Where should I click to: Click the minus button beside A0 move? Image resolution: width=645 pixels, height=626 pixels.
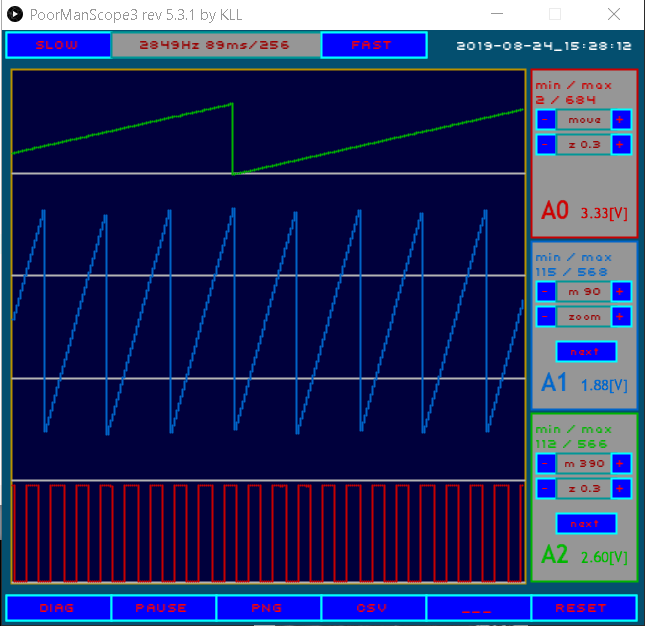pyautogui.click(x=546, y=119)
